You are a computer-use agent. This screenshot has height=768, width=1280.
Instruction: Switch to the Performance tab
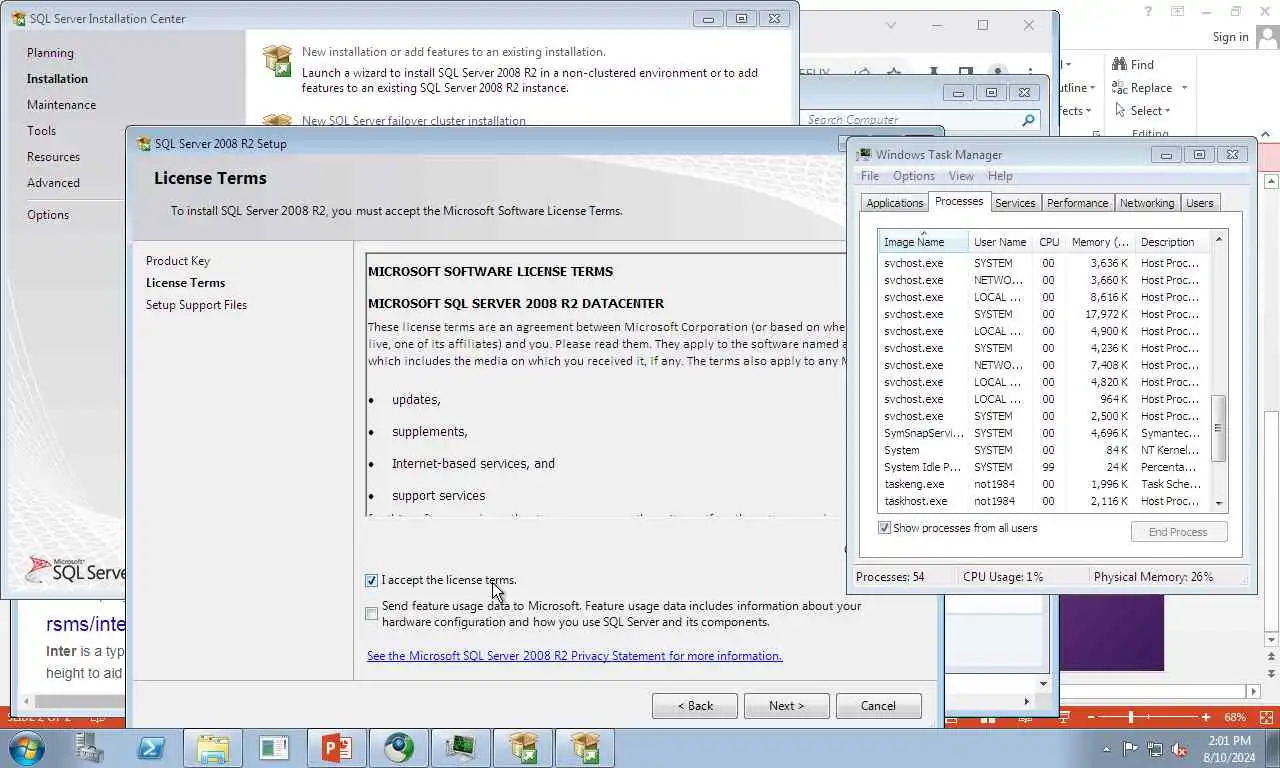point(1077,203)
